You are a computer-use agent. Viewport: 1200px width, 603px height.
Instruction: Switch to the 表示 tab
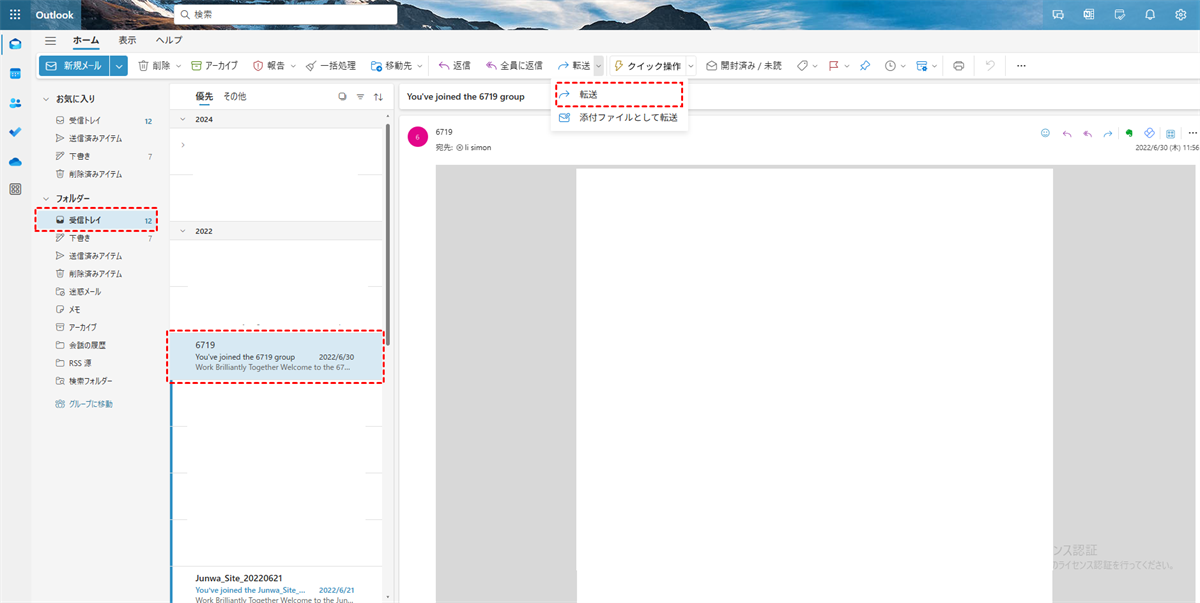pyautogui.click(x=127, y=40)
